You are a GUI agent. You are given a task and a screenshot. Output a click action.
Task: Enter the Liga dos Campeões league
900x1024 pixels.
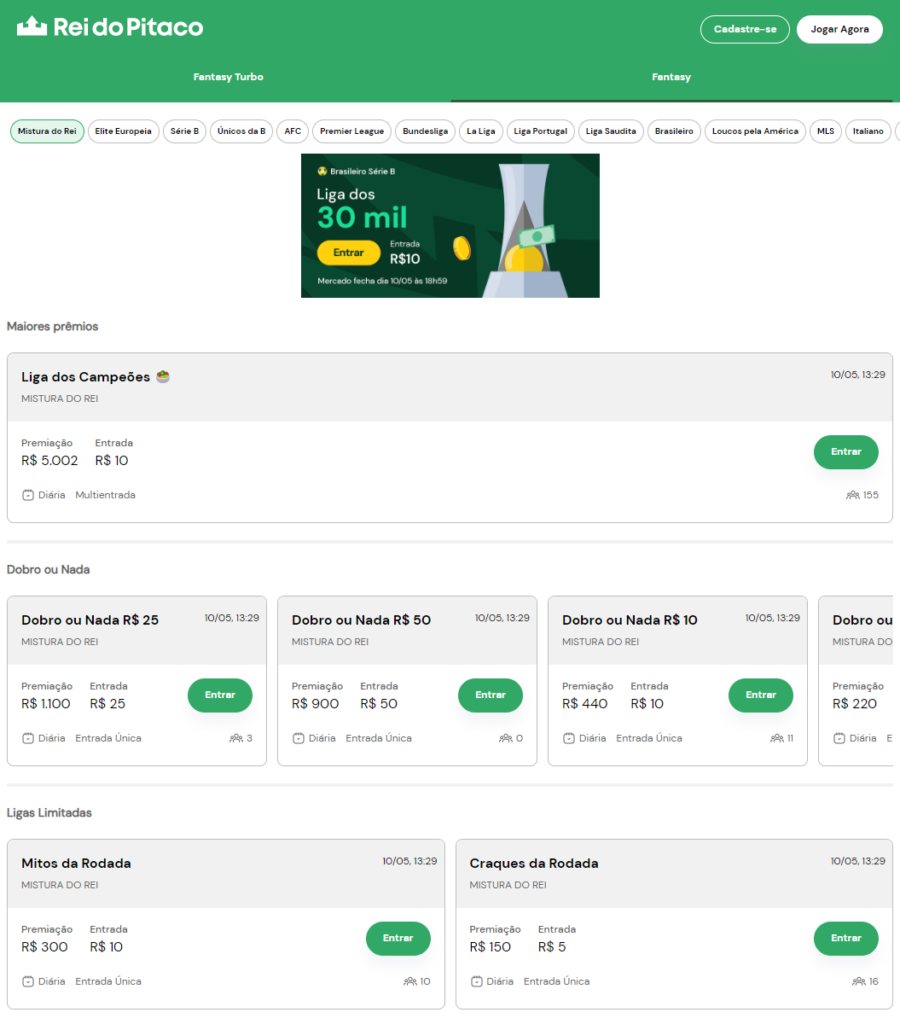845,452
